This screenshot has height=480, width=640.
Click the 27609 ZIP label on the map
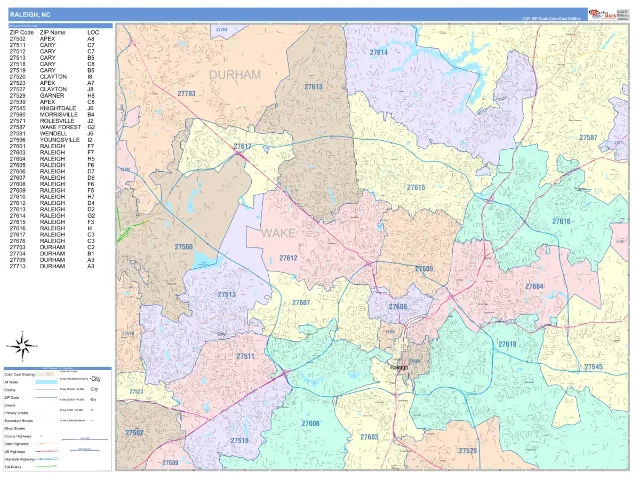424,269
